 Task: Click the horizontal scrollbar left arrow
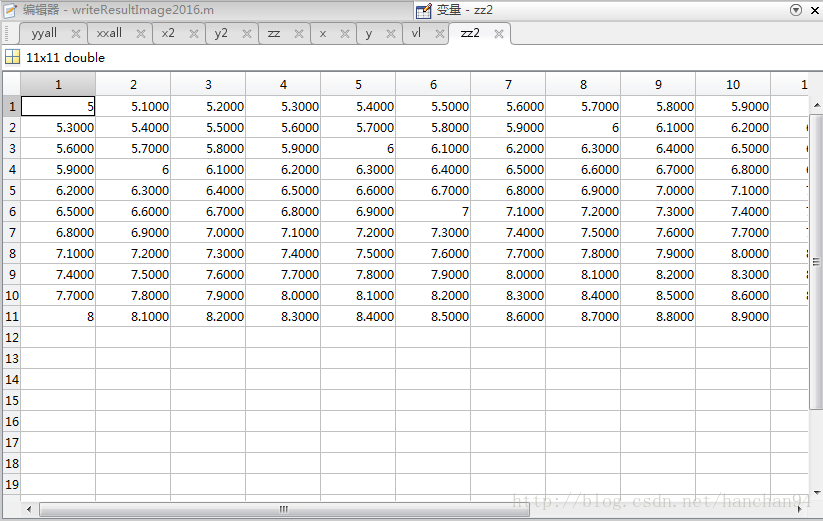(29, 509)
